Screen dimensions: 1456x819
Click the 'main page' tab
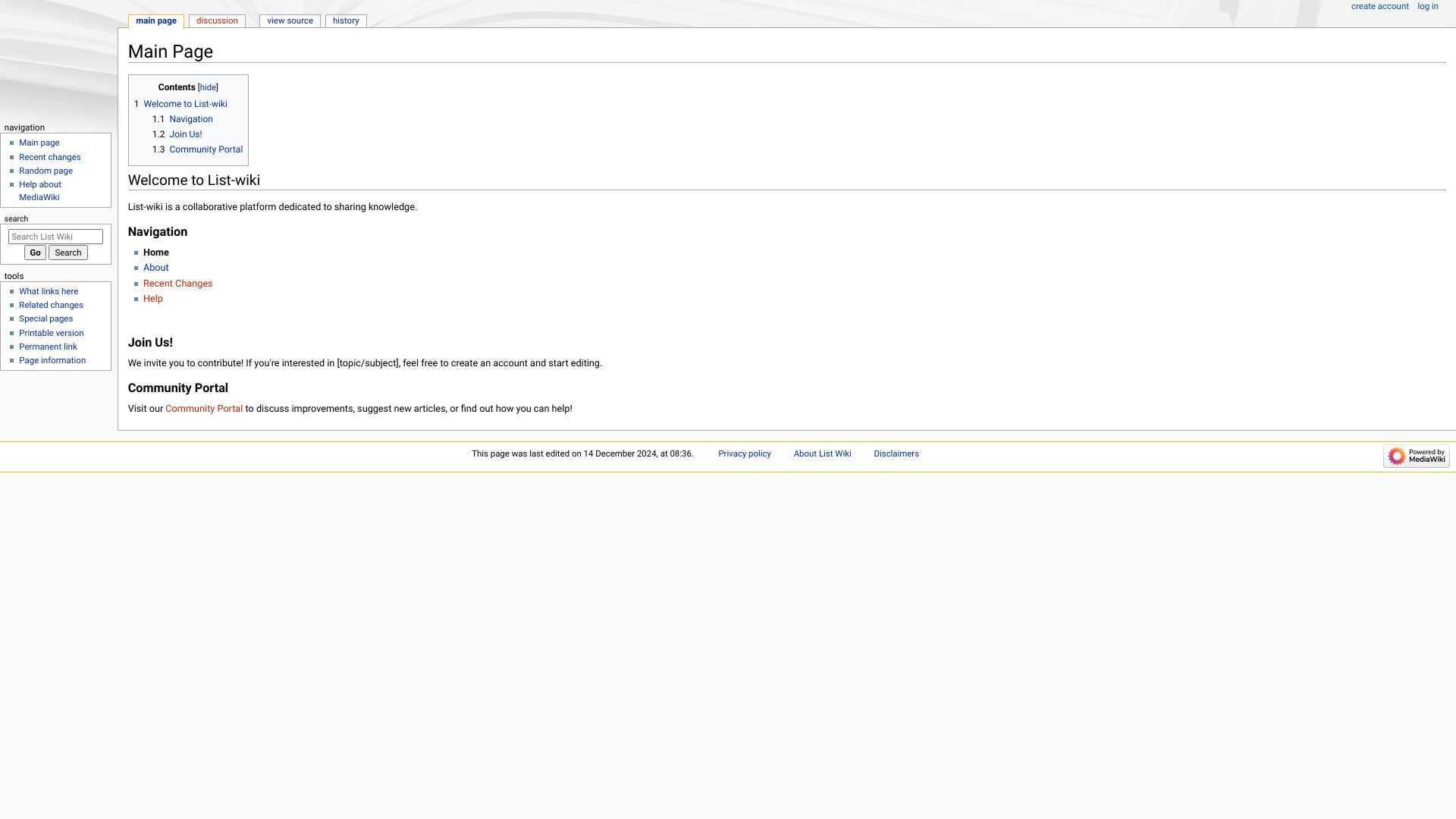(x=157, y=20)
